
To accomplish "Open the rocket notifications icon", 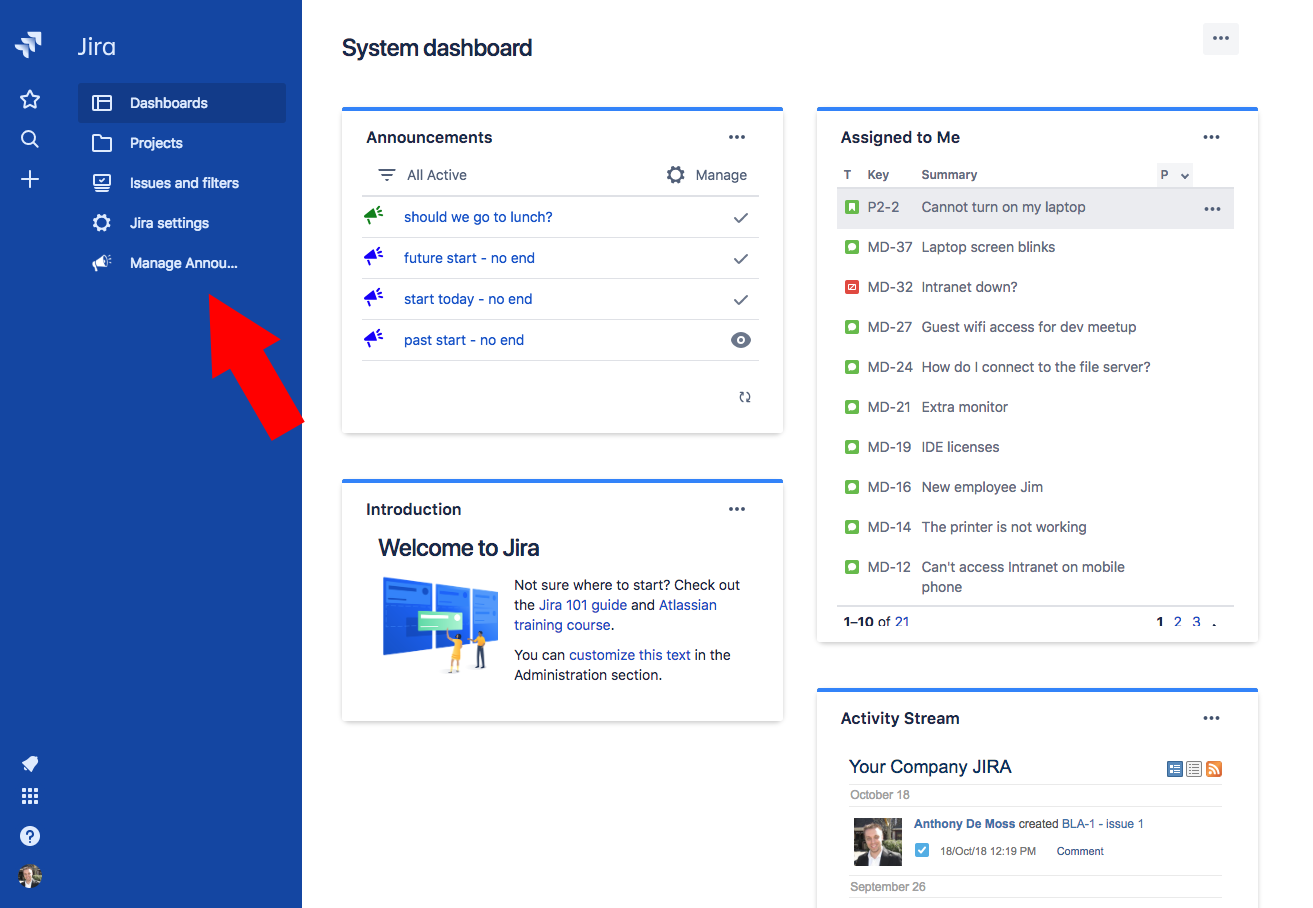I will 30,764.
